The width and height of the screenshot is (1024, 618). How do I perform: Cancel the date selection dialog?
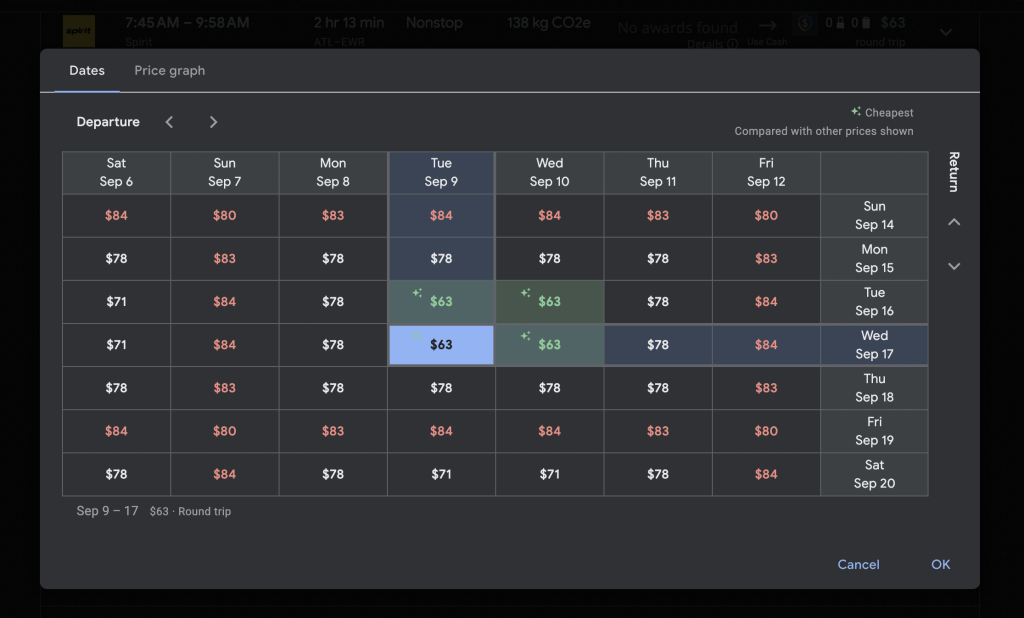(x=858, y=564)
